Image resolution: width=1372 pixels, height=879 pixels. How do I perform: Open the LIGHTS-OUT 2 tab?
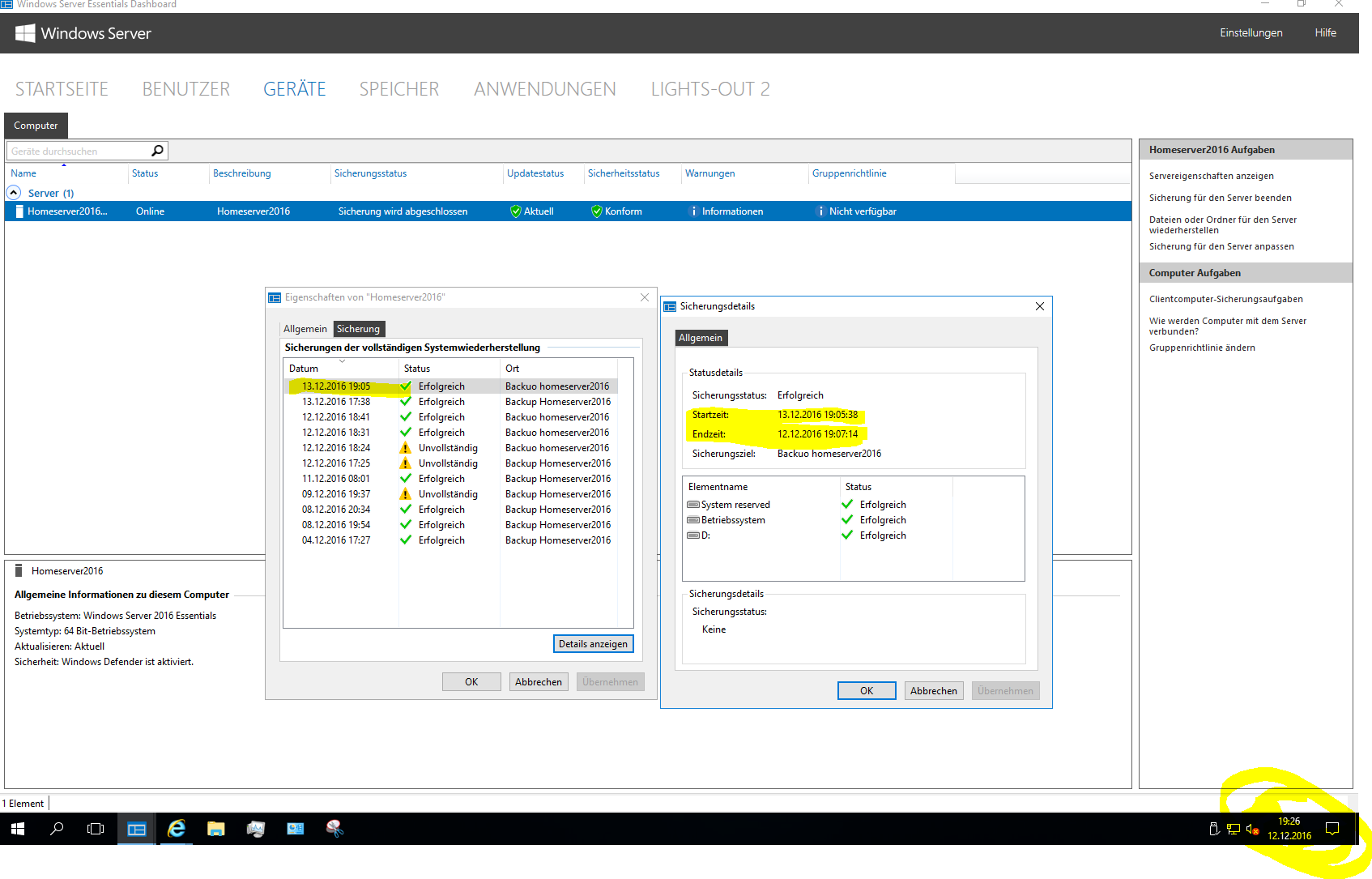coord(710,89)
